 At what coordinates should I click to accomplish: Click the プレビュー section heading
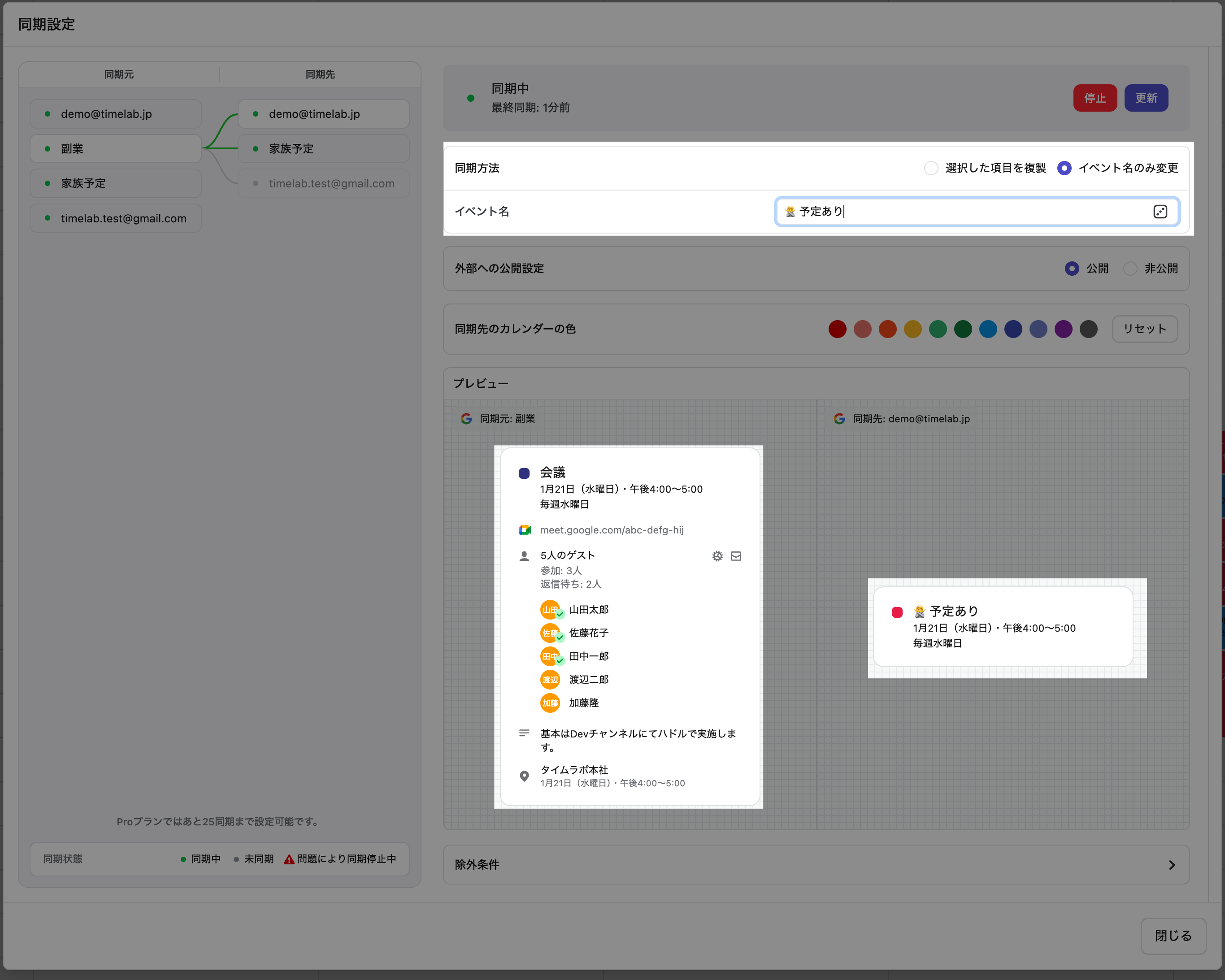pyautogui.click(x=481, y=383)
